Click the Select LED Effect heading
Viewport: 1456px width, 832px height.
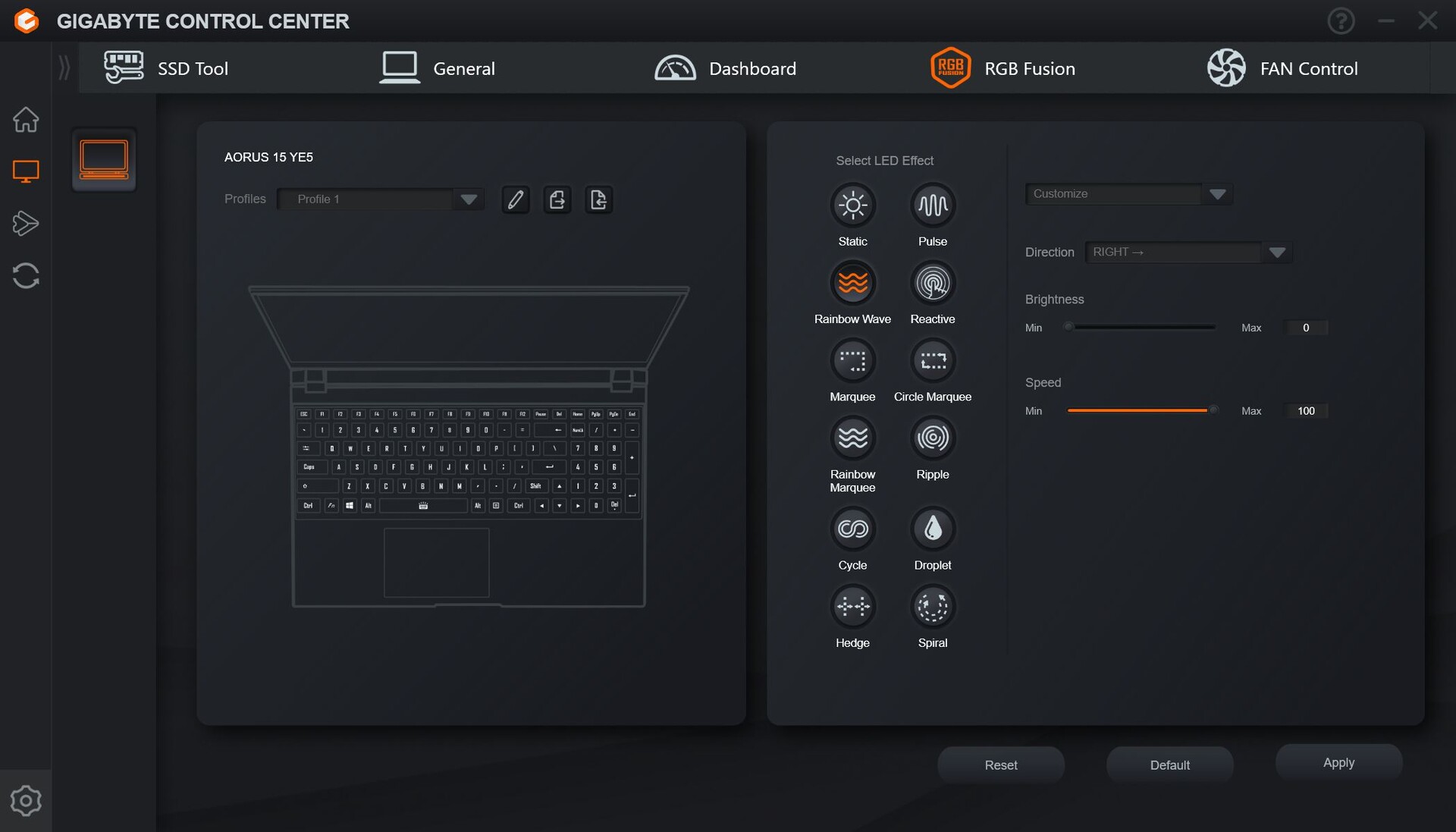pos(884,161)
